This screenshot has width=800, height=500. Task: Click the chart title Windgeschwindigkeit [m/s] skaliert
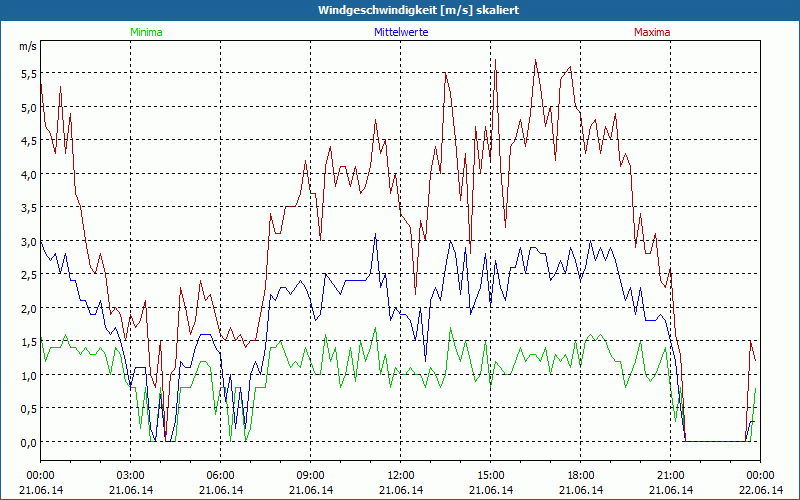click(x=418, y=10)
